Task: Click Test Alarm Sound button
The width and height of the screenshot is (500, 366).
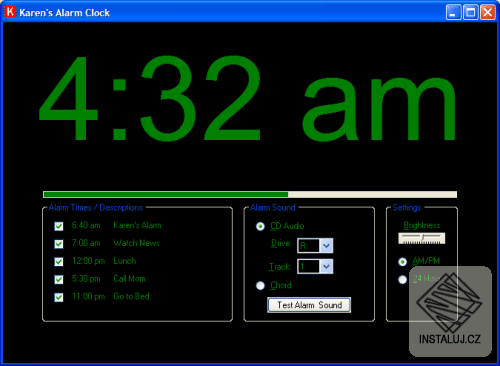Action: click(309, 305)
